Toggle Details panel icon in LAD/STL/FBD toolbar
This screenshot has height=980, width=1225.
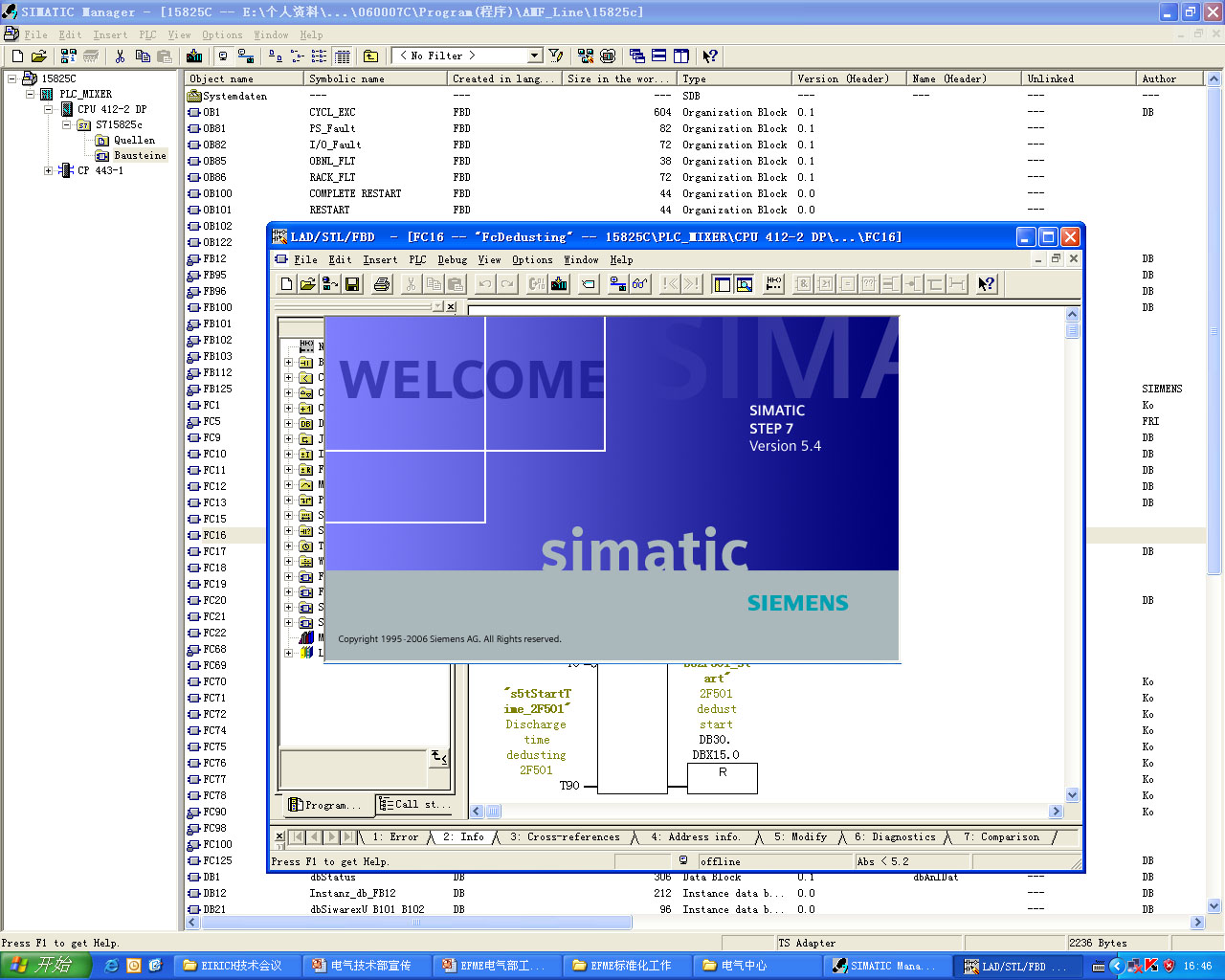[x=745, y=284]
